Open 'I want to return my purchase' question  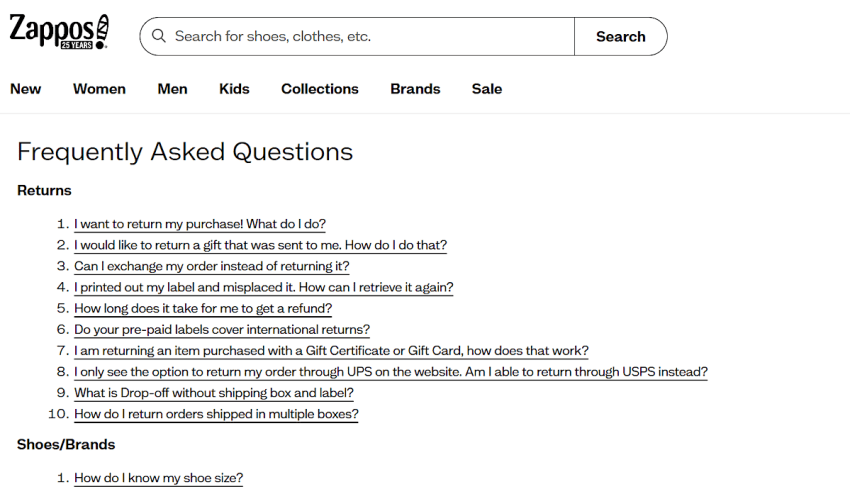200,224
